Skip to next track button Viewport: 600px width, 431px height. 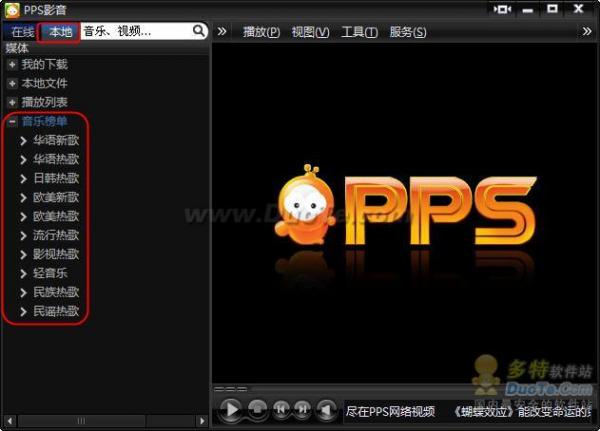pyautogui.click(x=303, y=409)
